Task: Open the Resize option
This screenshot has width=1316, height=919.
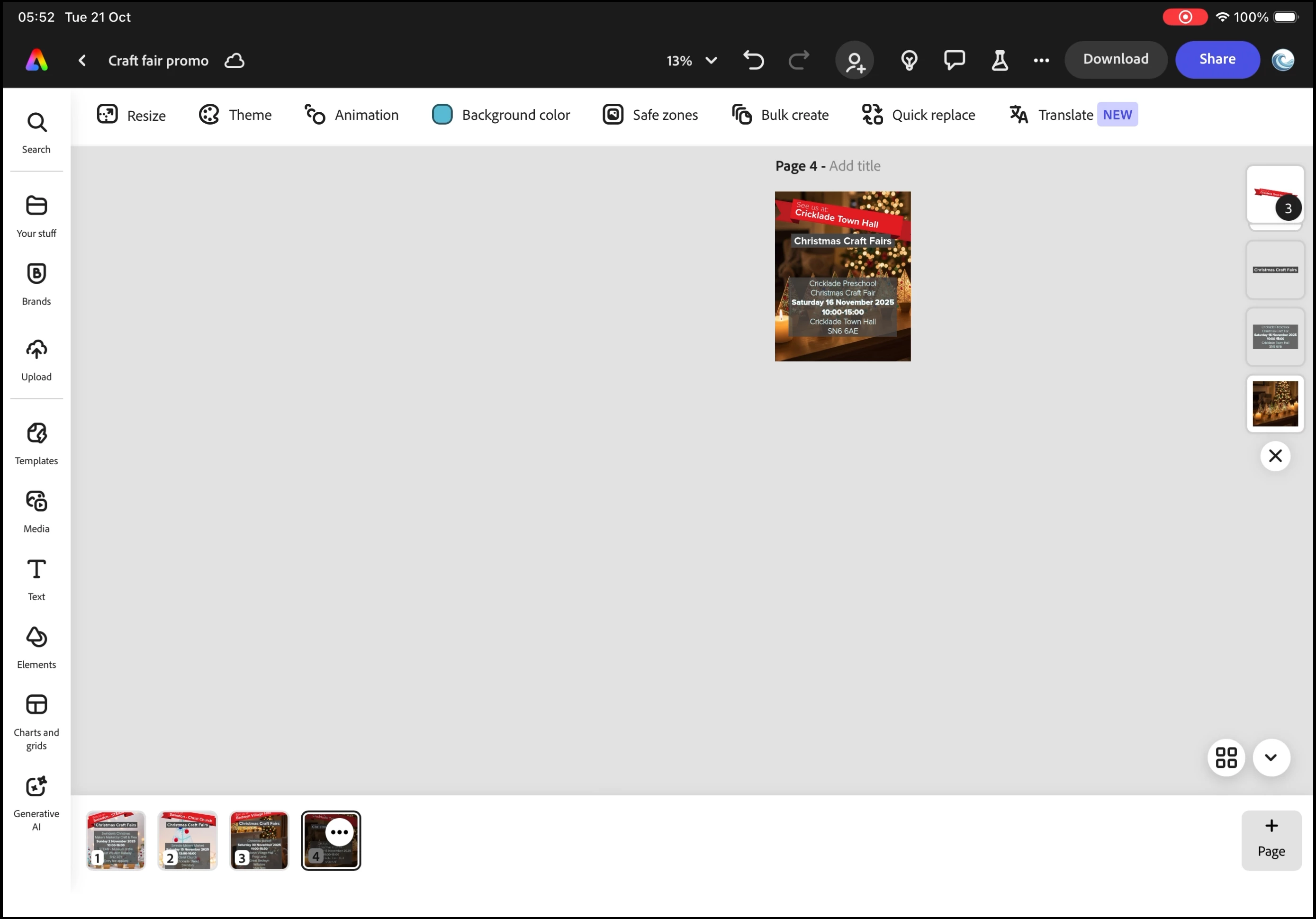Action: pos(131,115)
